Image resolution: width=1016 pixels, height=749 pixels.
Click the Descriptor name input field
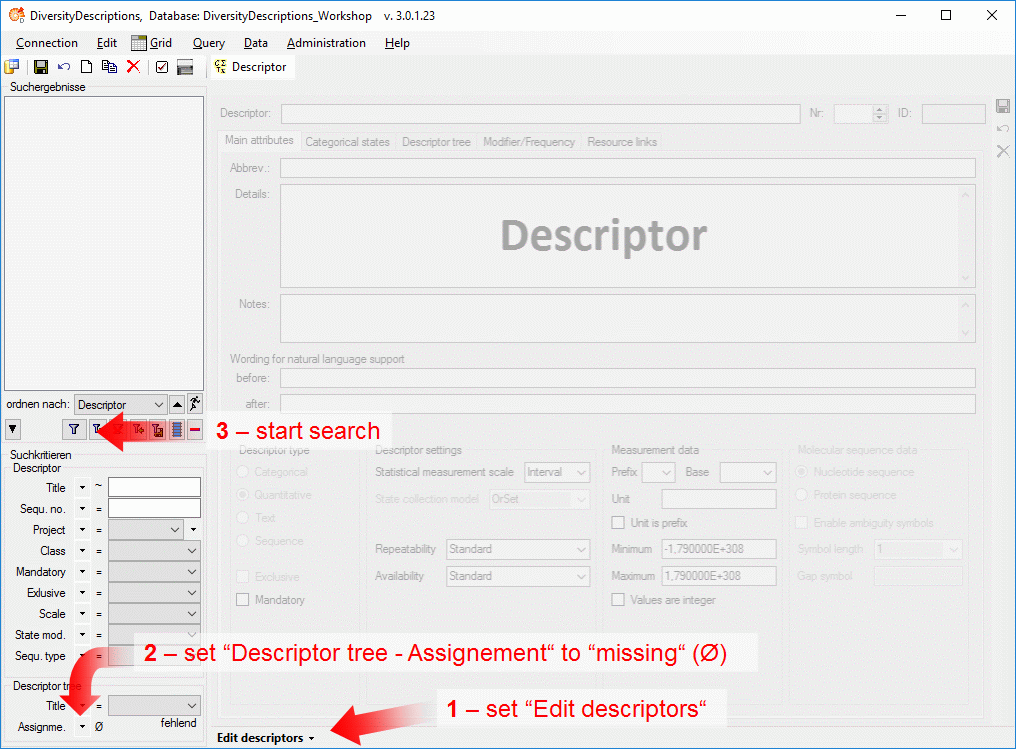(540, 113)
